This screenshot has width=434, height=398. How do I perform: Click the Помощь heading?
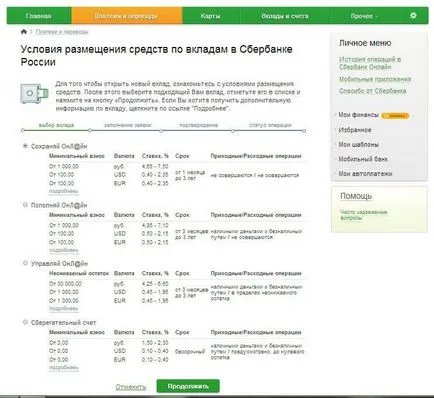(x=356, y=196)
